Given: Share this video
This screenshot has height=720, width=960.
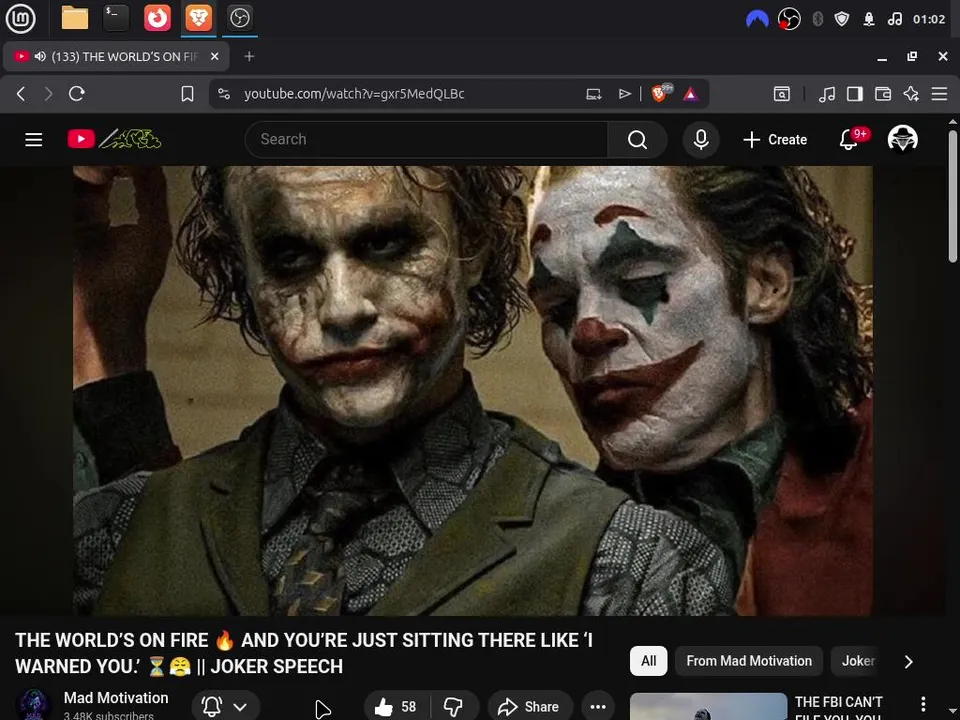Looking at the screenshot, I should tap(530, 707).
